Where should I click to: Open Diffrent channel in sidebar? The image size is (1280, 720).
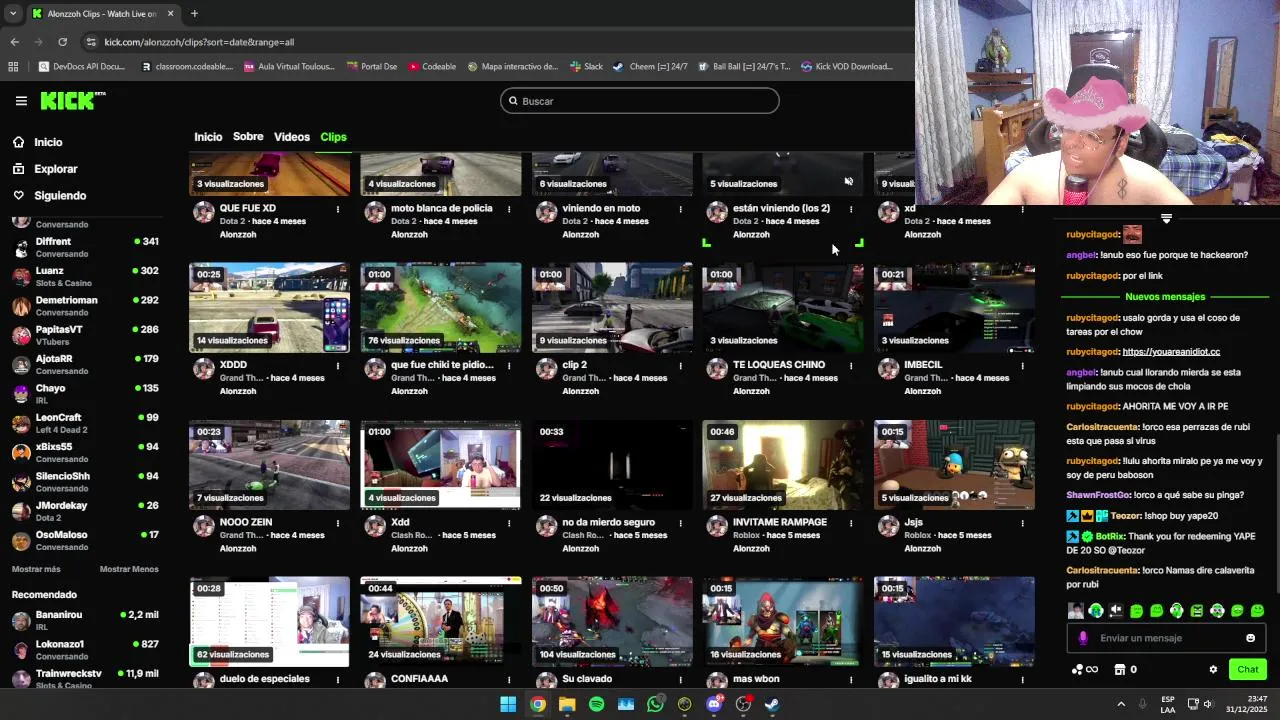[86, 246]
